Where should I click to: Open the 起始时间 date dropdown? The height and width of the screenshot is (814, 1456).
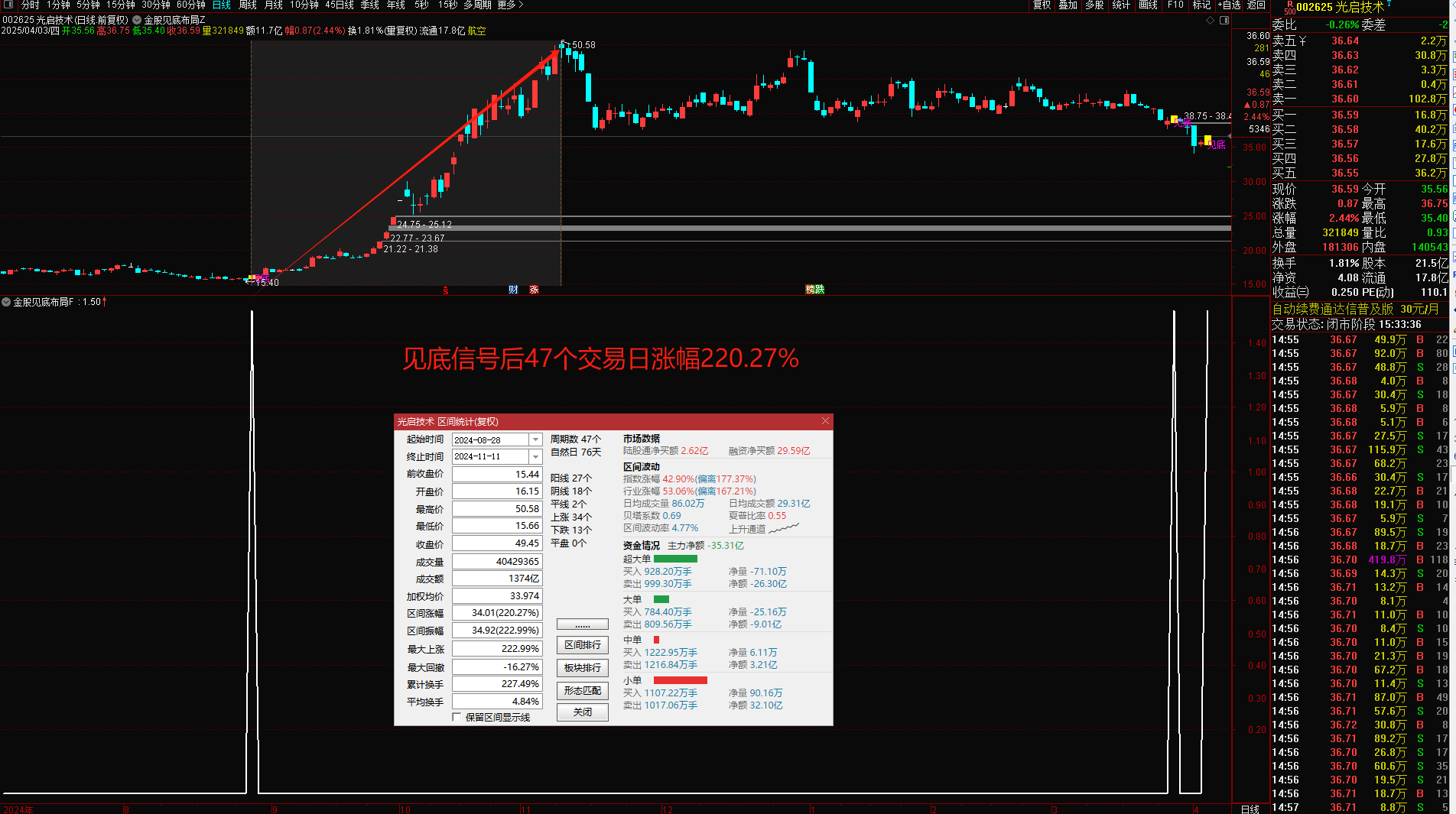click(x=535, y=439)
